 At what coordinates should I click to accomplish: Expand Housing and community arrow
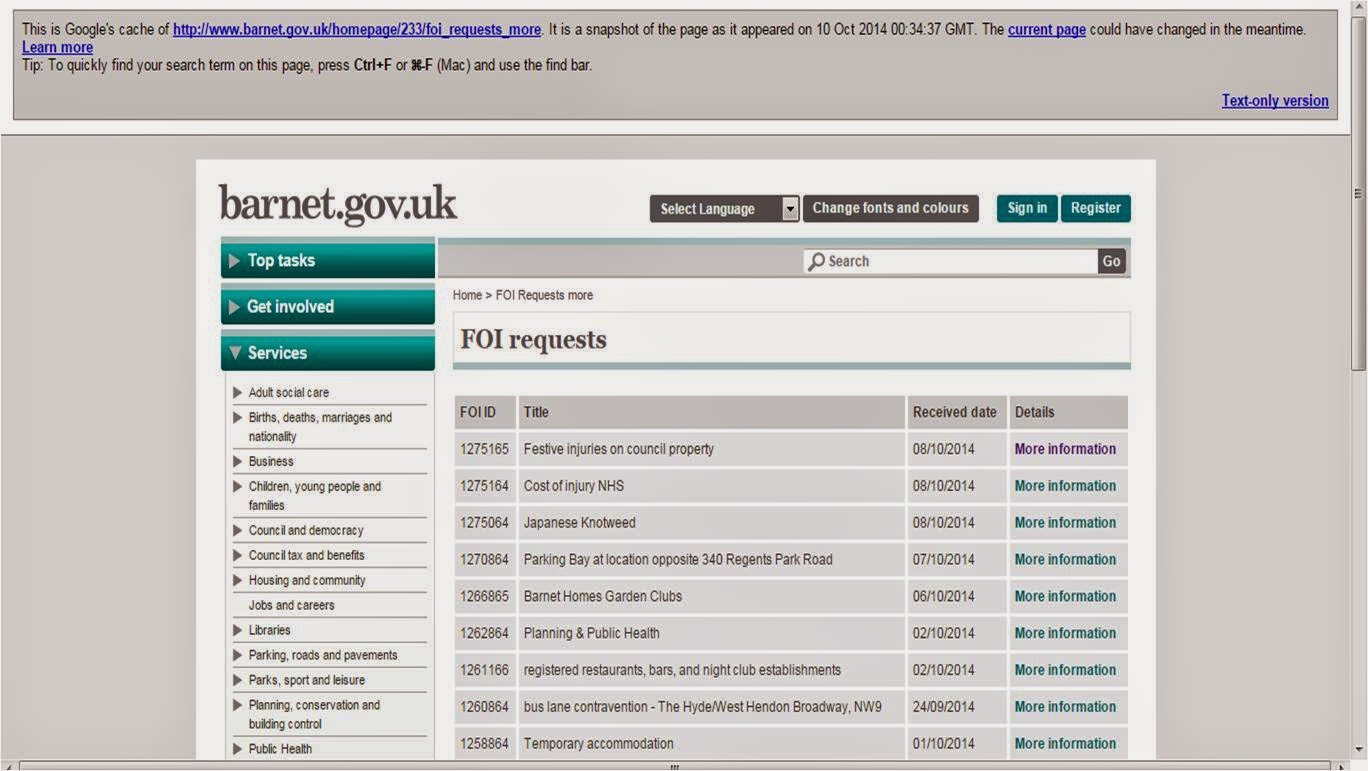[238, 580]
